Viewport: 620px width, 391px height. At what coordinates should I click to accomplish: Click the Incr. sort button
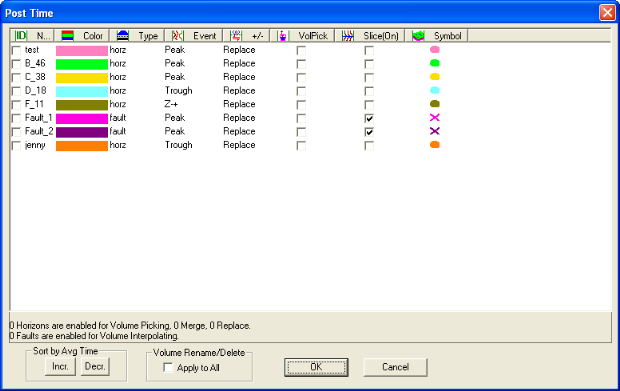(x=60, y=367)
